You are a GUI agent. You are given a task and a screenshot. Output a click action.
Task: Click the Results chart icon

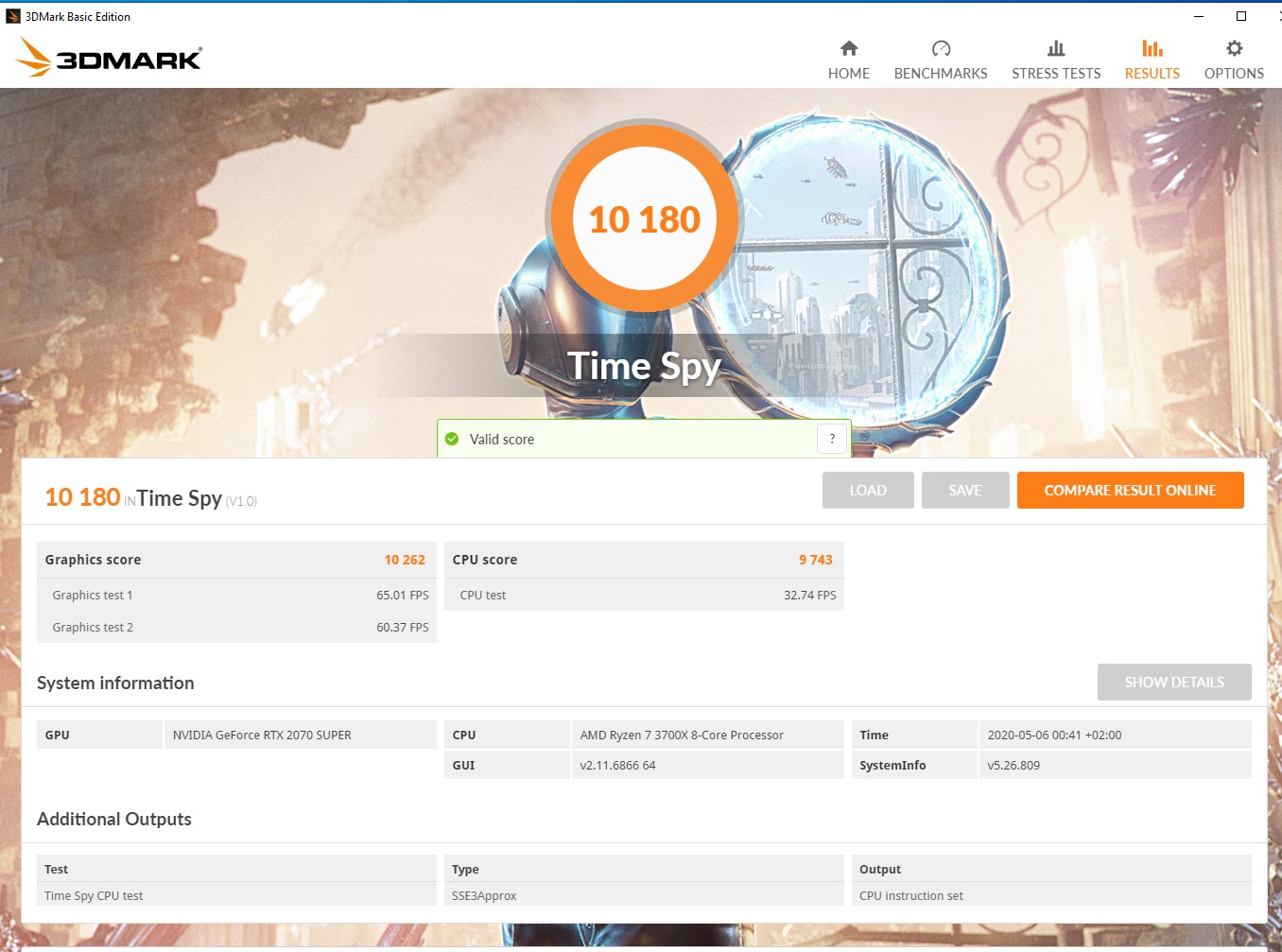1152,48
